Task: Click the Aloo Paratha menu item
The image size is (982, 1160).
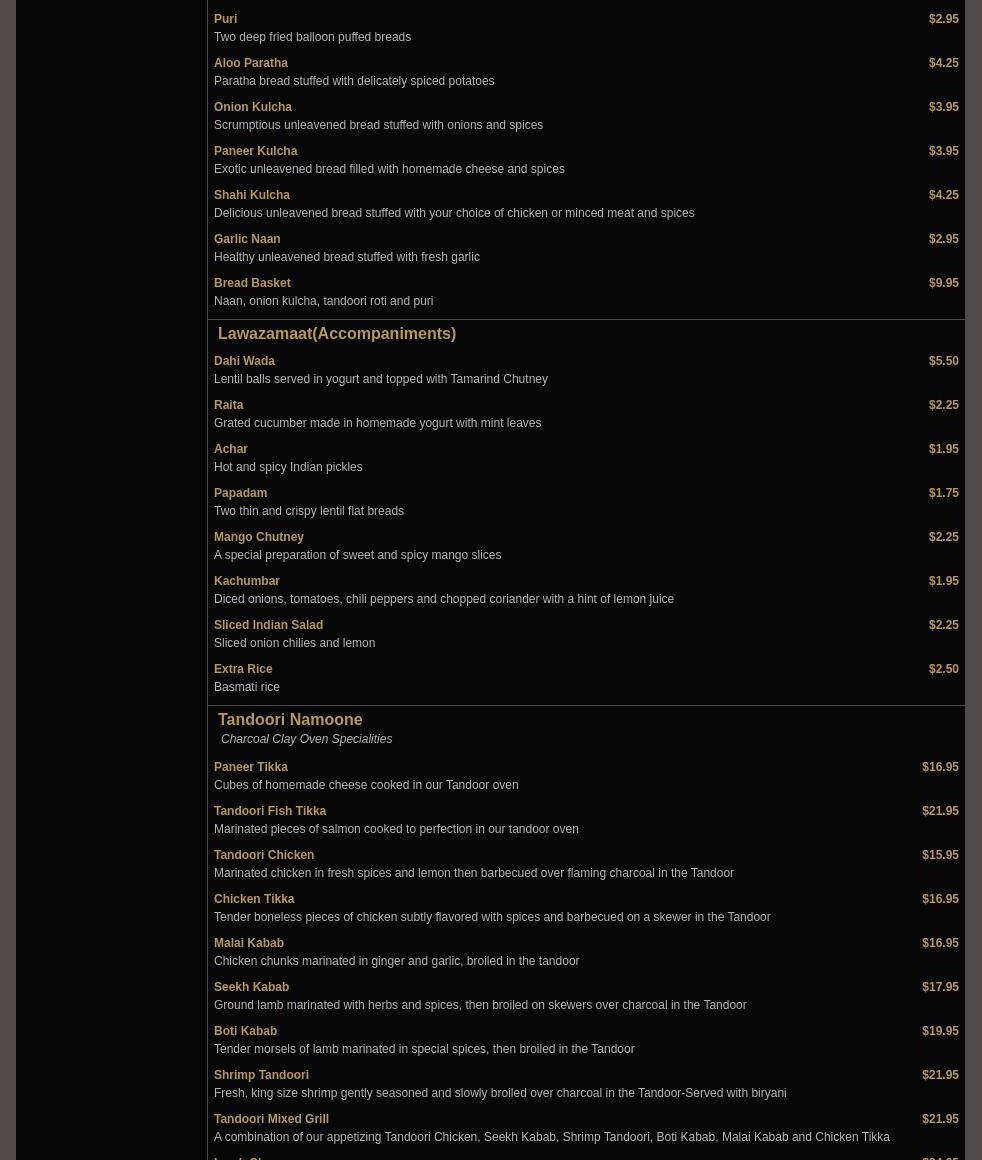Action: (250, 63)
